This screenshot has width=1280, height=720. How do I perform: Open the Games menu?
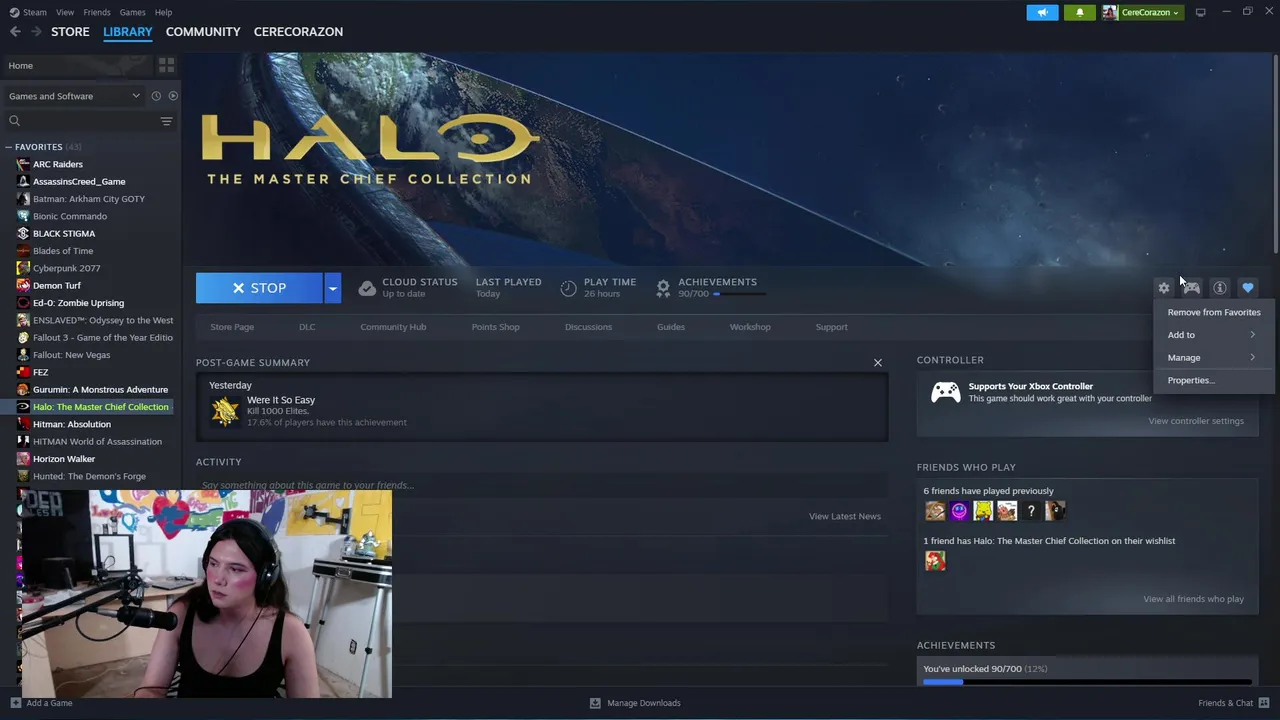(132, 12)
